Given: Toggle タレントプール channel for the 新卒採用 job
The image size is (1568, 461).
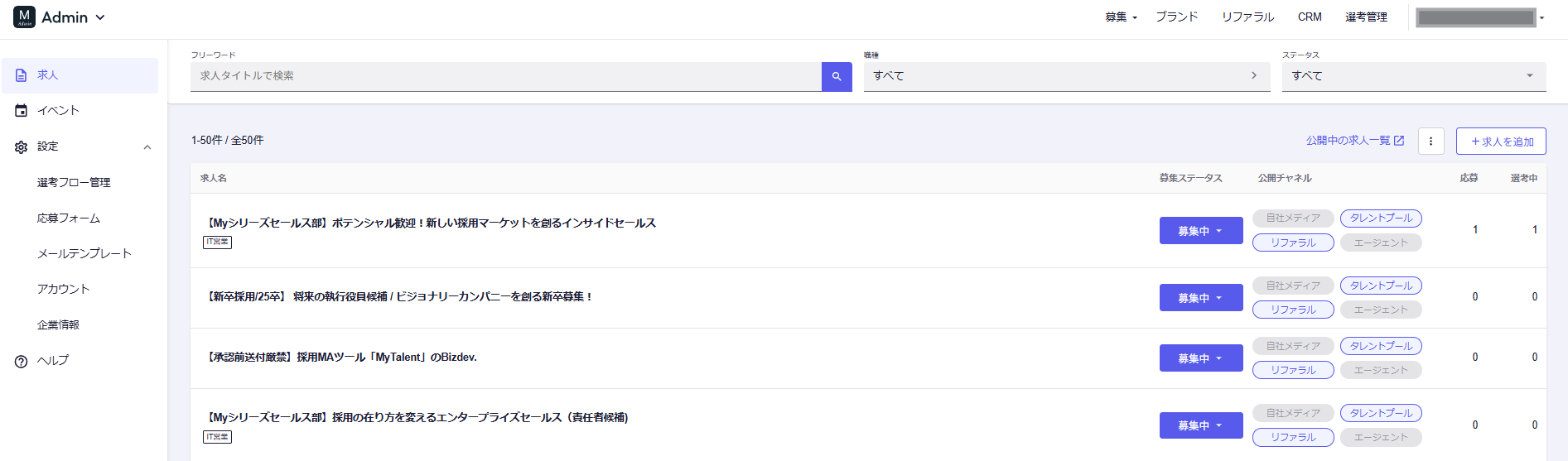Looking at the screenshot, I should coord(1381,286).
